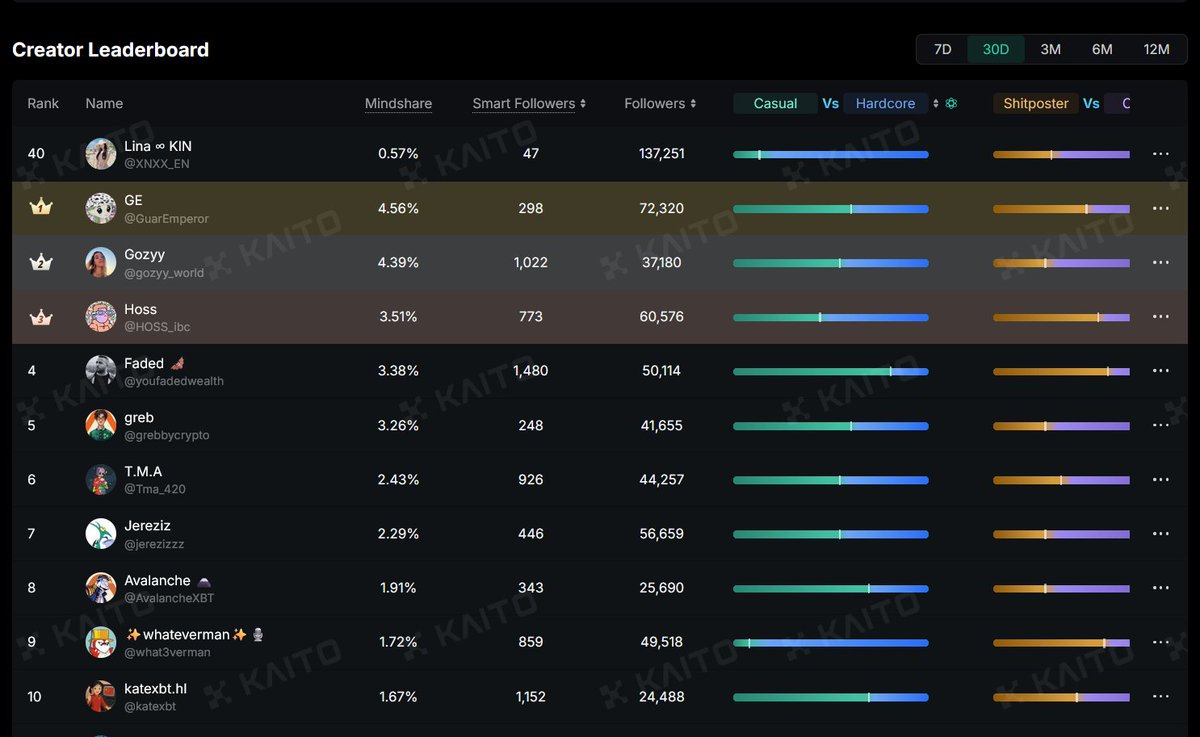Image resolution: width=1200 pixels, height=737 pixels.
Task: Switch to the 6M time range
Action: (1102, 49)
